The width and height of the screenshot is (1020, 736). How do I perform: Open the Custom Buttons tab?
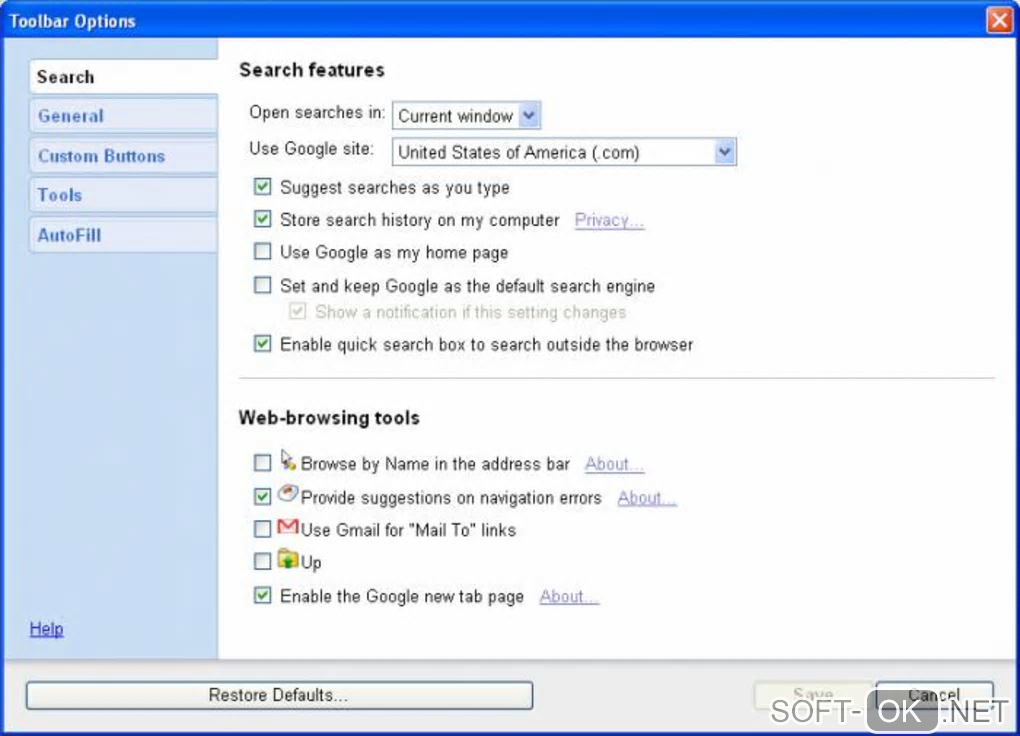(x=124, y=156)
